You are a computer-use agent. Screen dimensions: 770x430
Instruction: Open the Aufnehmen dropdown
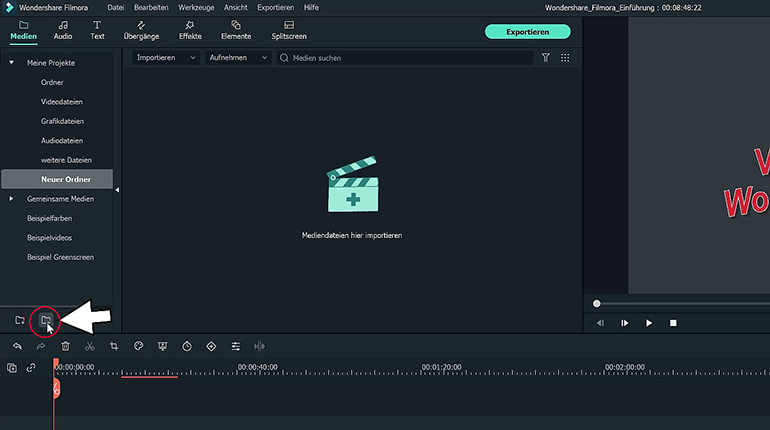[238, 57]
